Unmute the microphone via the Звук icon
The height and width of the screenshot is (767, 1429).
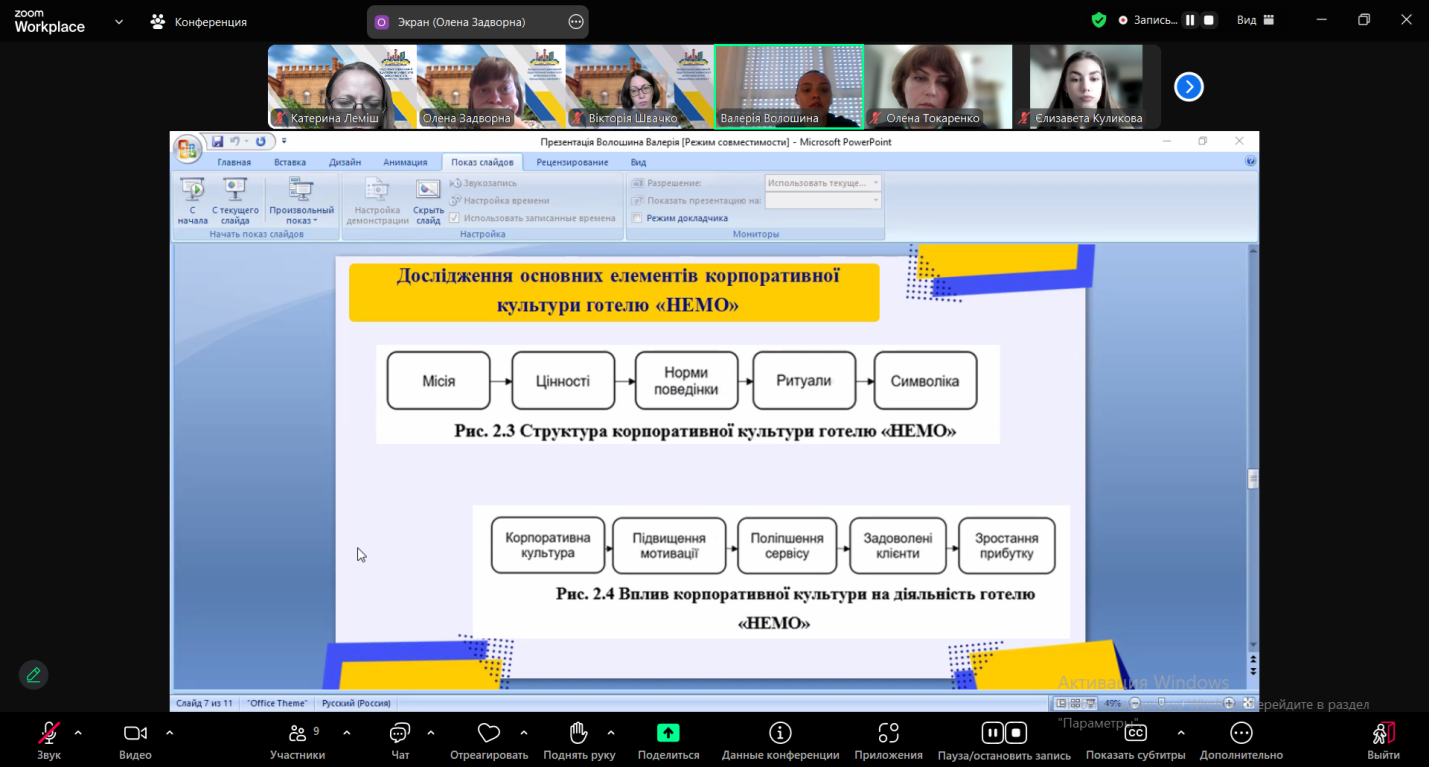[x=48, y=733]
